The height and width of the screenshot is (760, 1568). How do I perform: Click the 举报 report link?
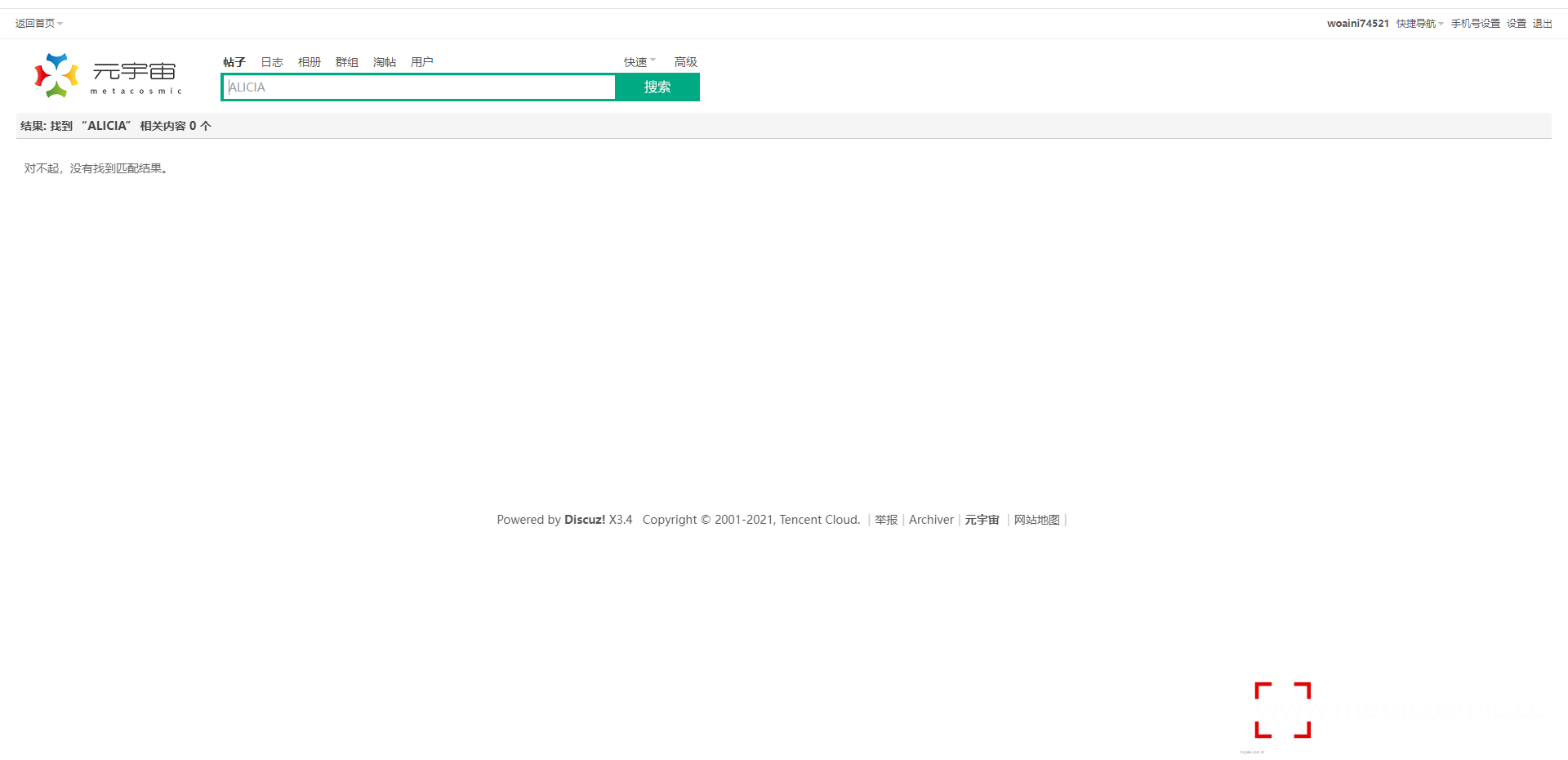(886, 520)
